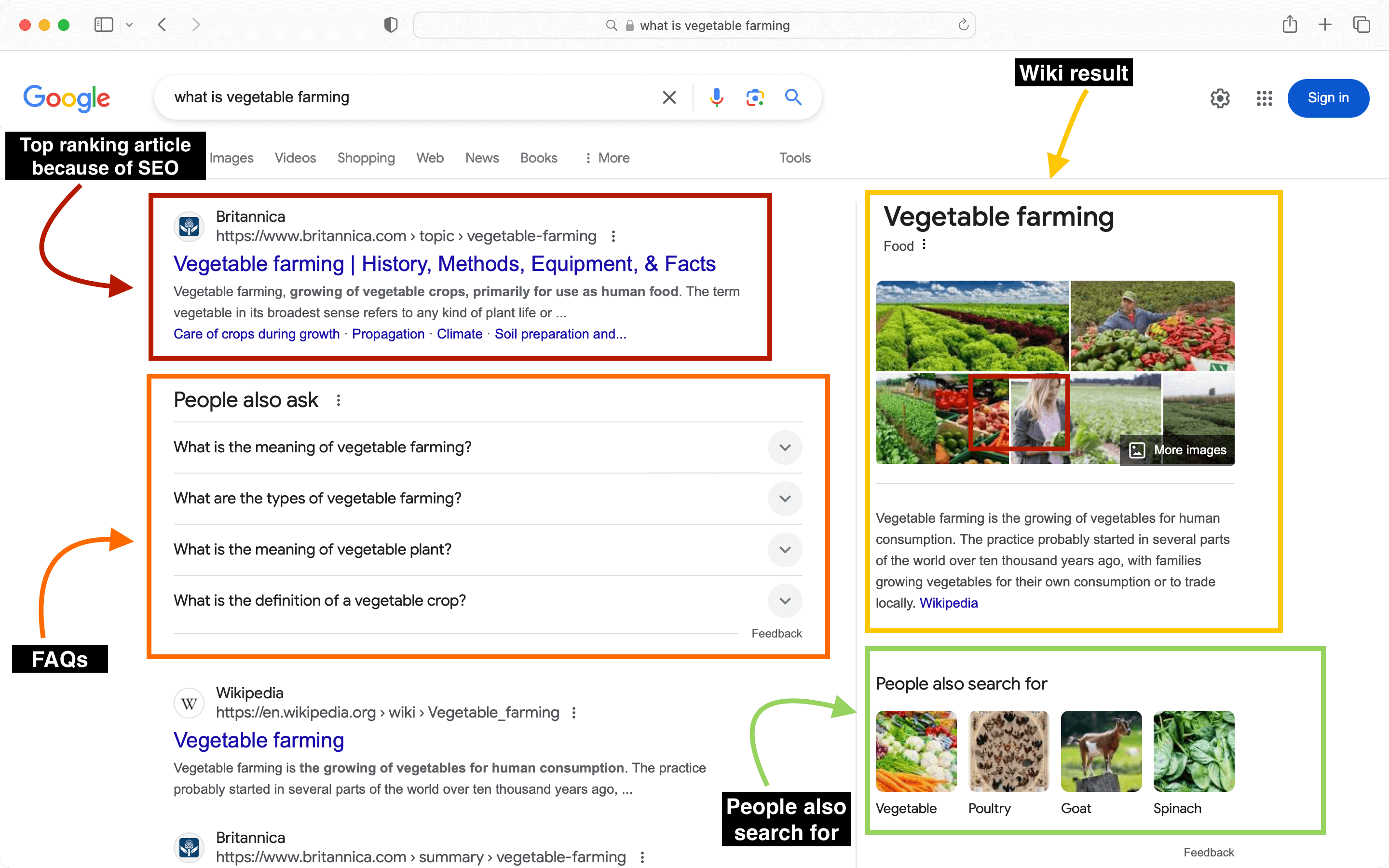
Task: Click the macOS green fullscreen window button
Action: pyautogui.click(x=64, y=25)
